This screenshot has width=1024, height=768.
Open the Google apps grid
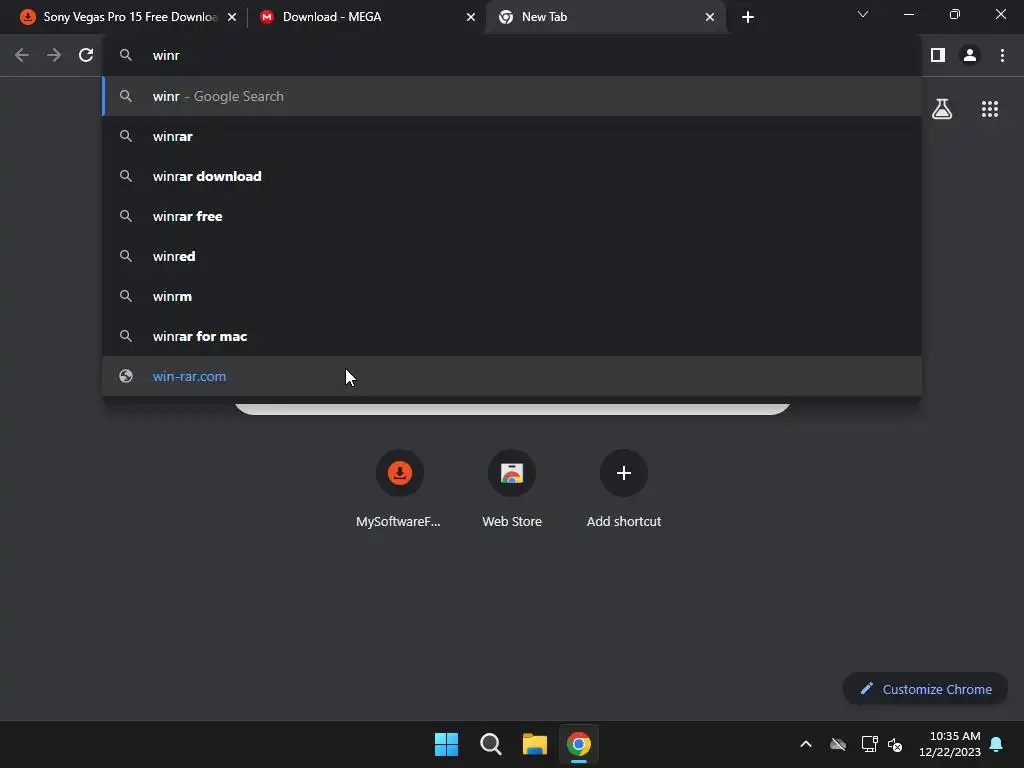pyautogui.click(x=990, y=109)
